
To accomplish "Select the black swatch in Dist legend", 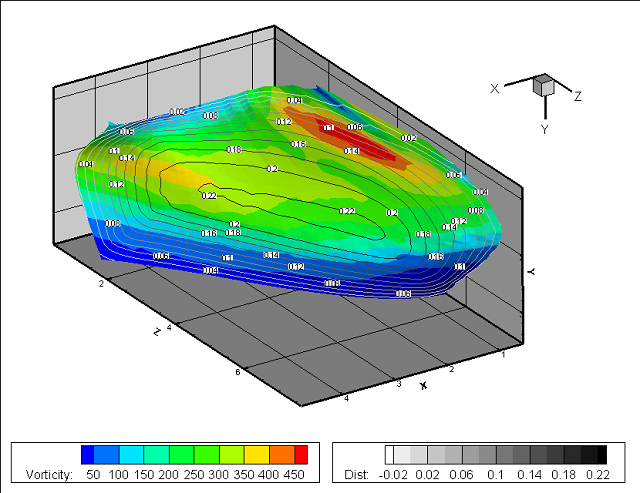I will [x=600, y=454].
